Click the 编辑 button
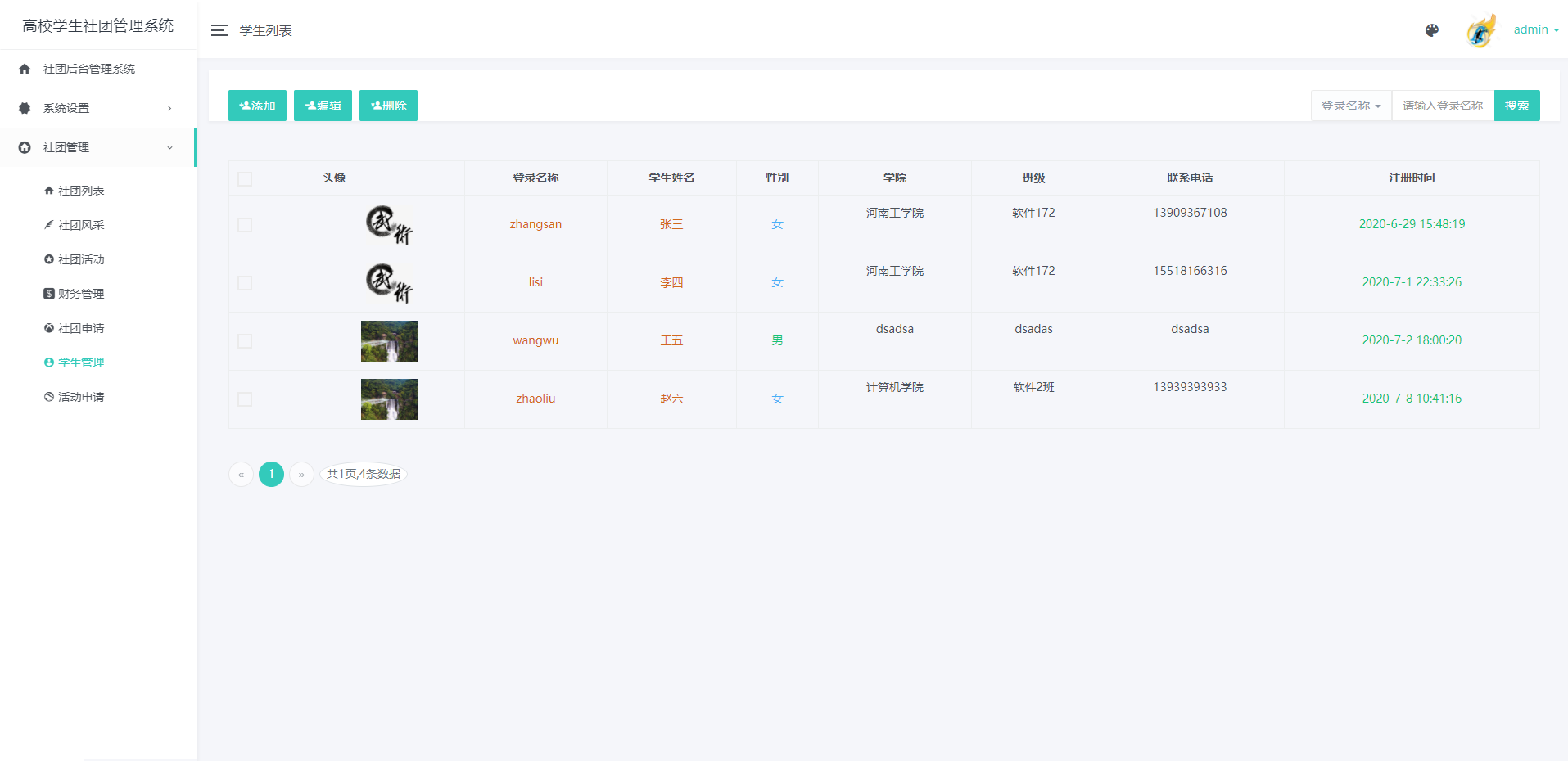 [323, 106]
